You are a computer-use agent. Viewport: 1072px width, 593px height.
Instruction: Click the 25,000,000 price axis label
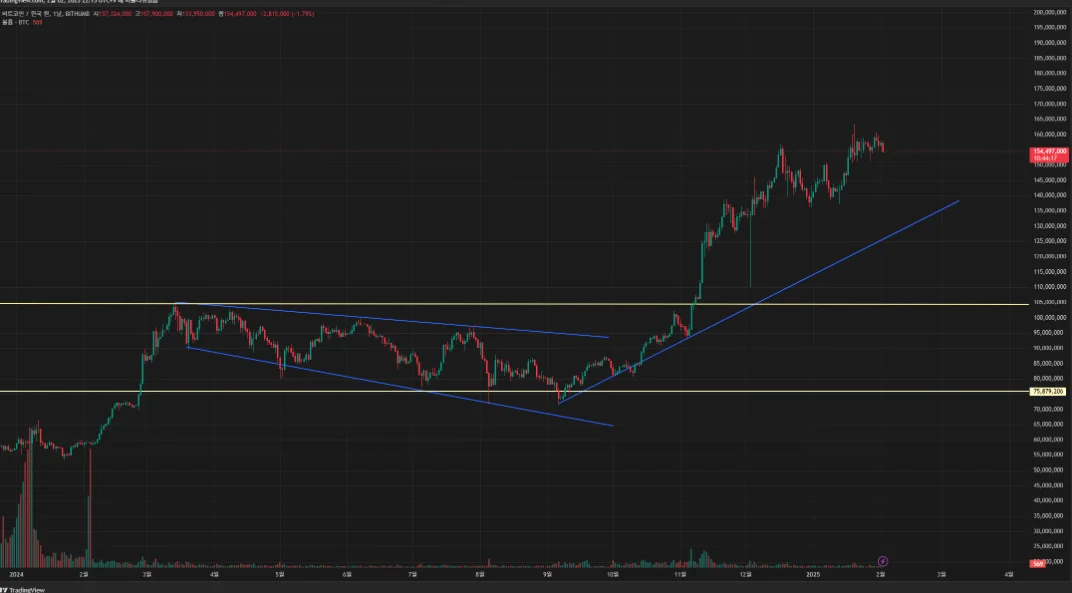pos(1050,546)
